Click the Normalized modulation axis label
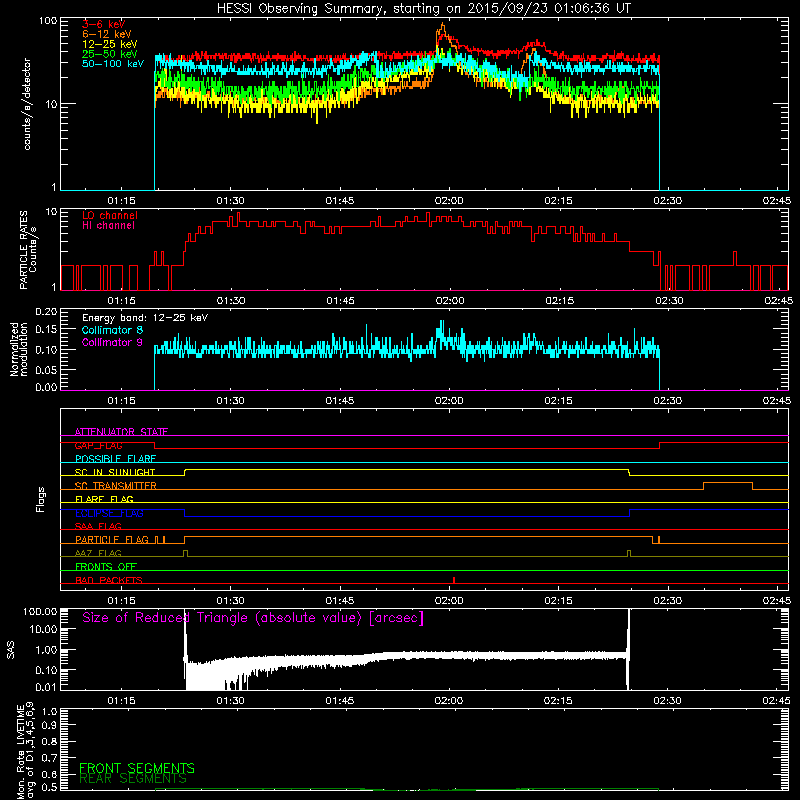This screenshot has width=800, height=800. click(19, 349)
